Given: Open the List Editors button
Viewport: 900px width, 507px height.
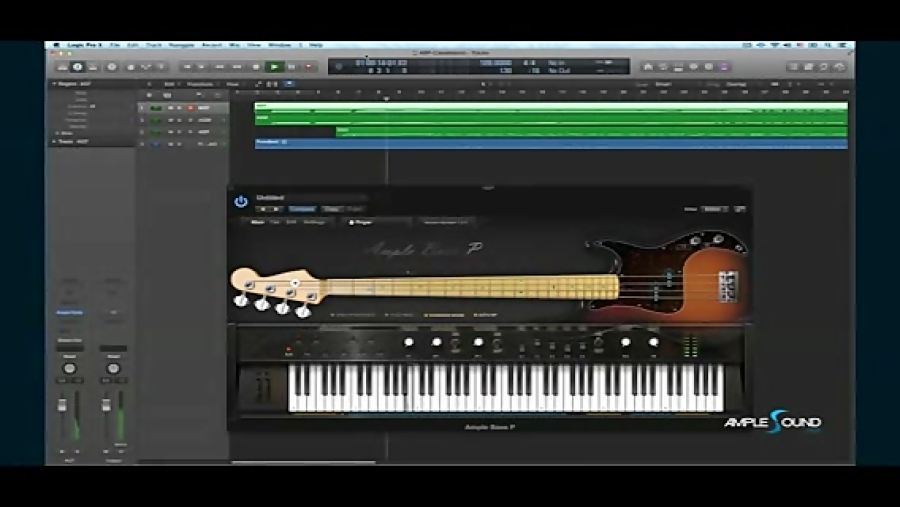Looking at the screenshot, I should (x=793, y=67).
